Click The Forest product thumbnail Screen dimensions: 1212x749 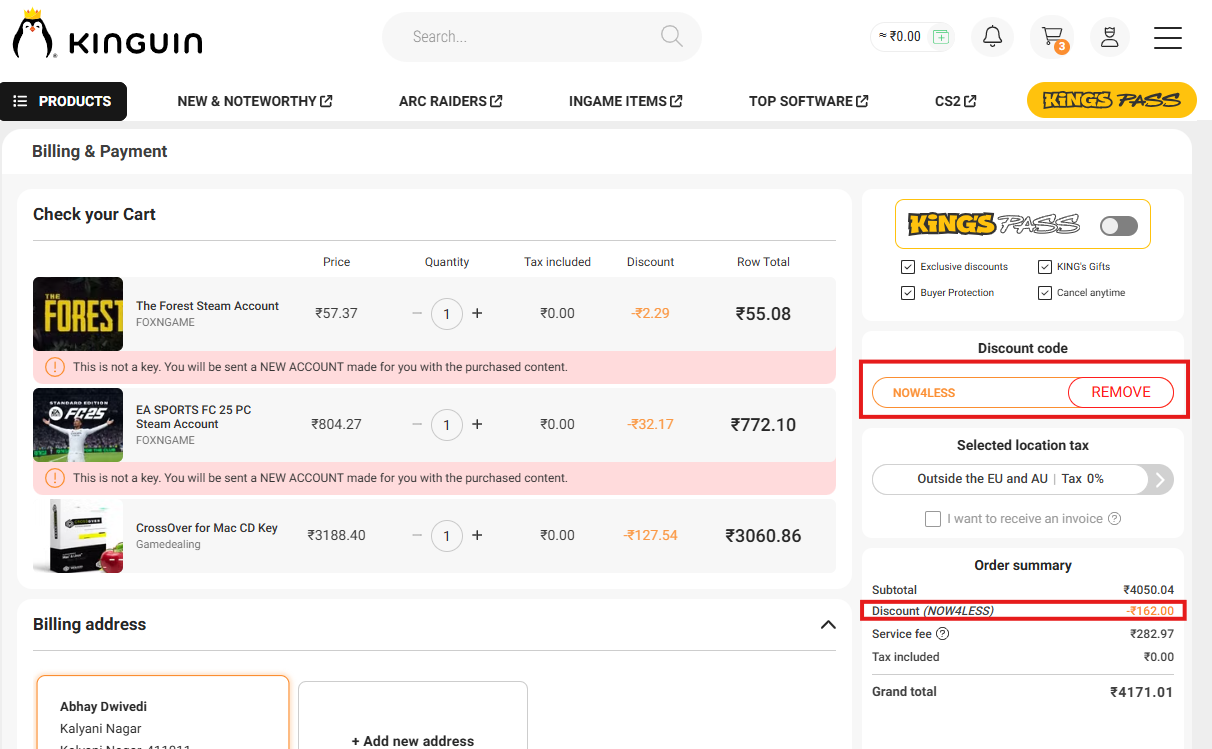tap(78, 313)
